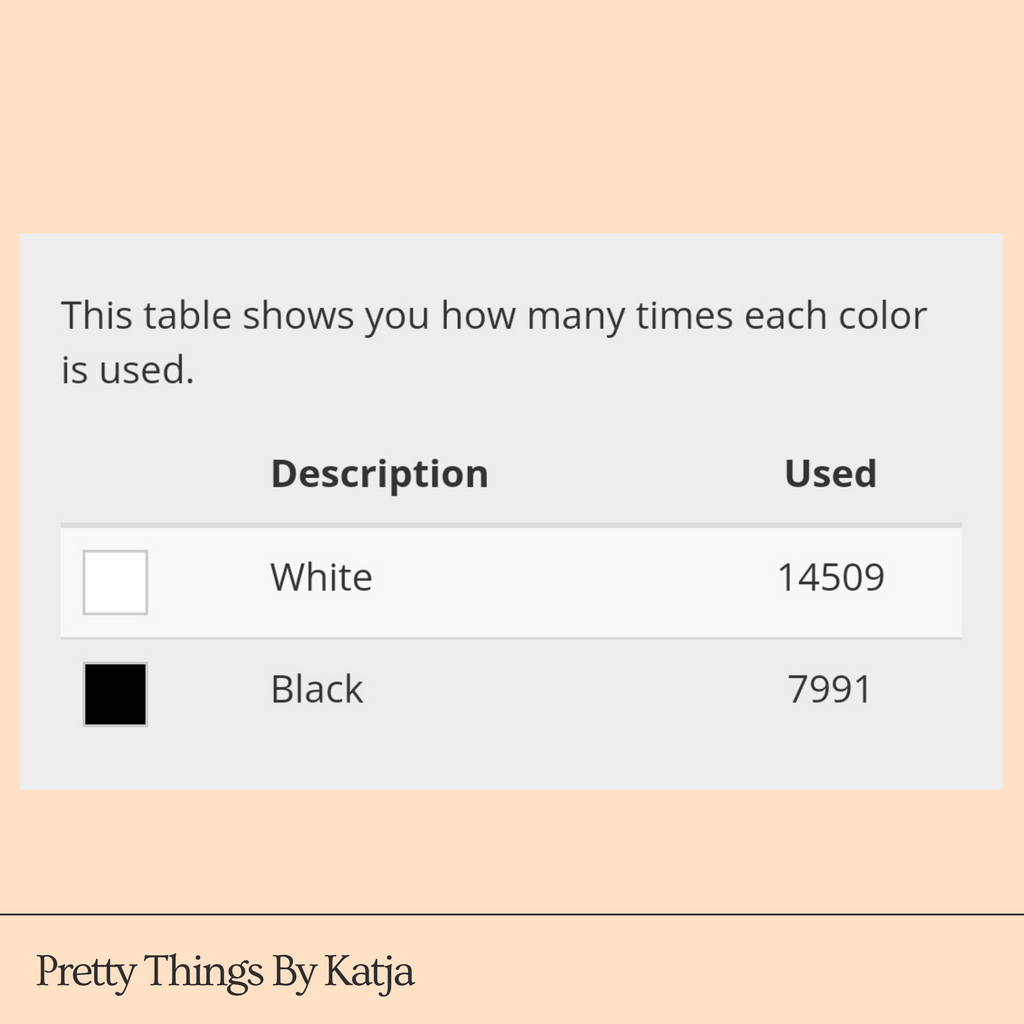Click the word "shows" in the intro text

tap(299, 317)
